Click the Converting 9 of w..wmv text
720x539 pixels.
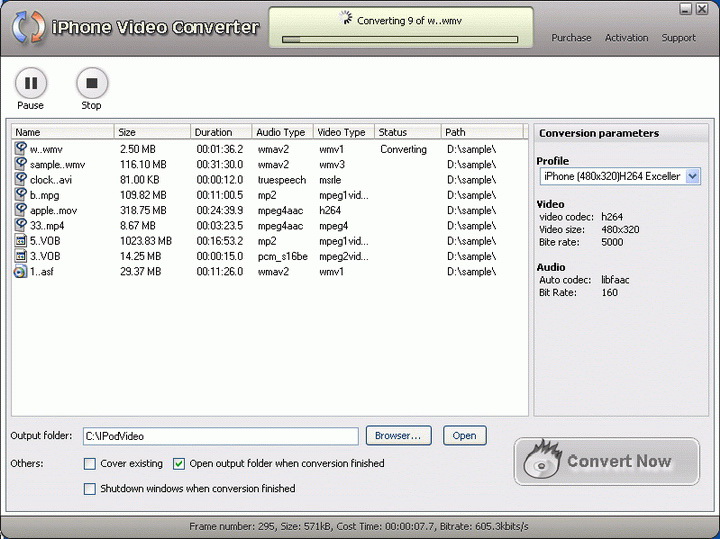click(409, 21)
